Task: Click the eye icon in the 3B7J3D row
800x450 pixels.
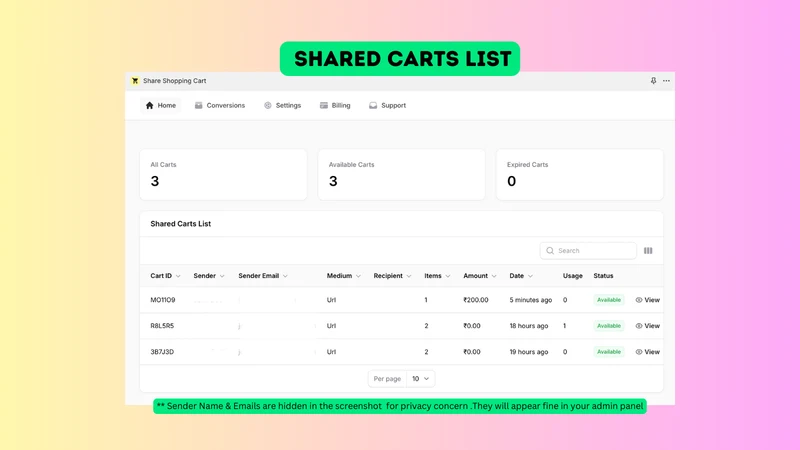Action: point(639,352)
